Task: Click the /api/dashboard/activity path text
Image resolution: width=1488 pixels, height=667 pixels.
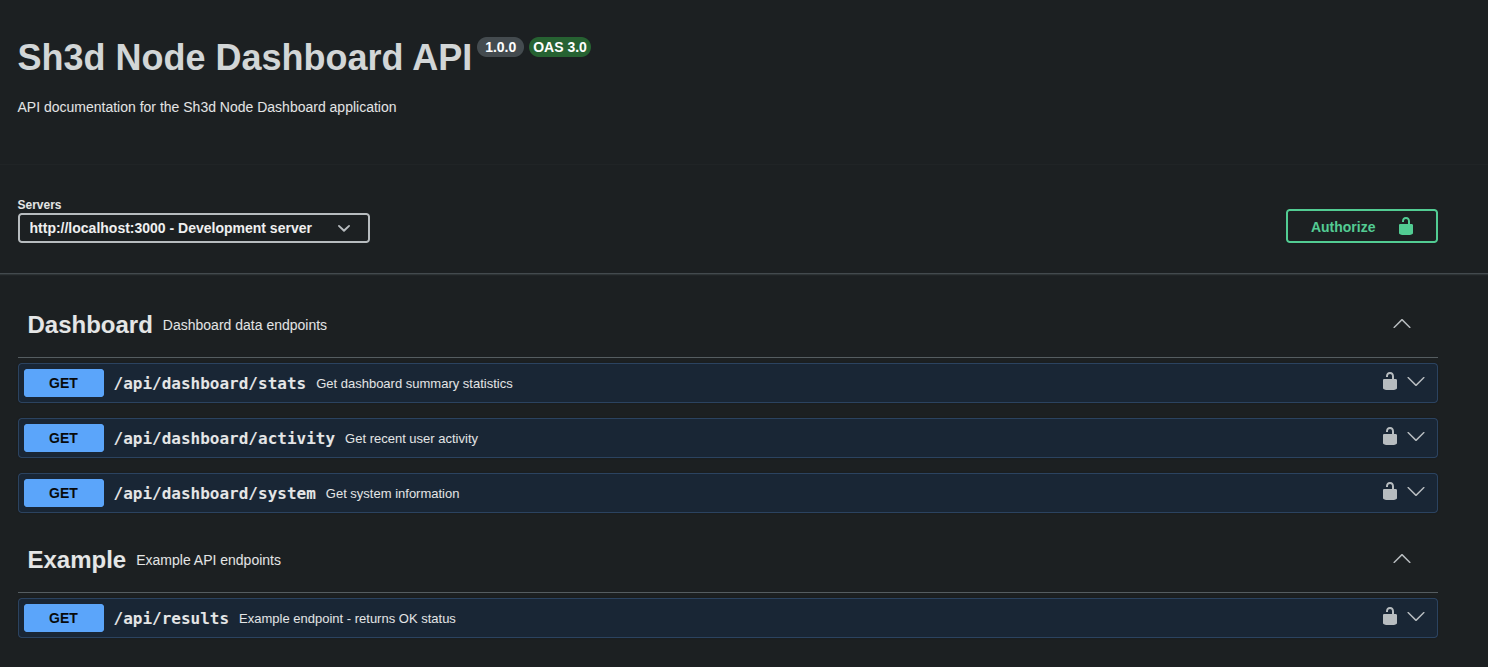Action: pyautogui.click(x=224, y=438)
